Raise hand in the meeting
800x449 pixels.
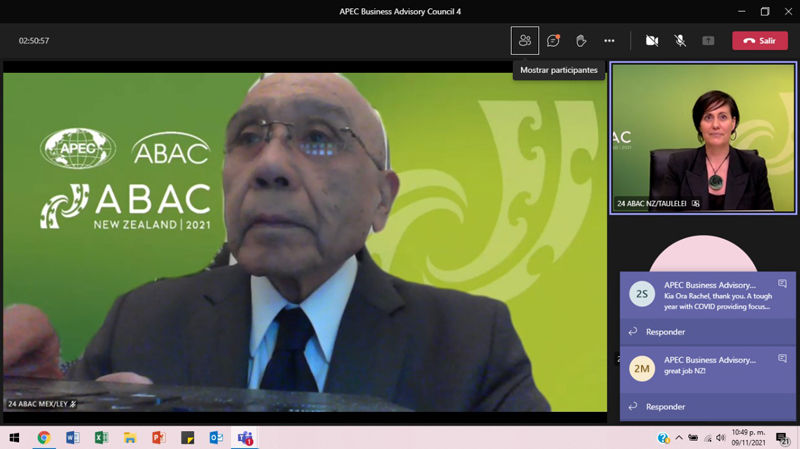pos(581,40)
